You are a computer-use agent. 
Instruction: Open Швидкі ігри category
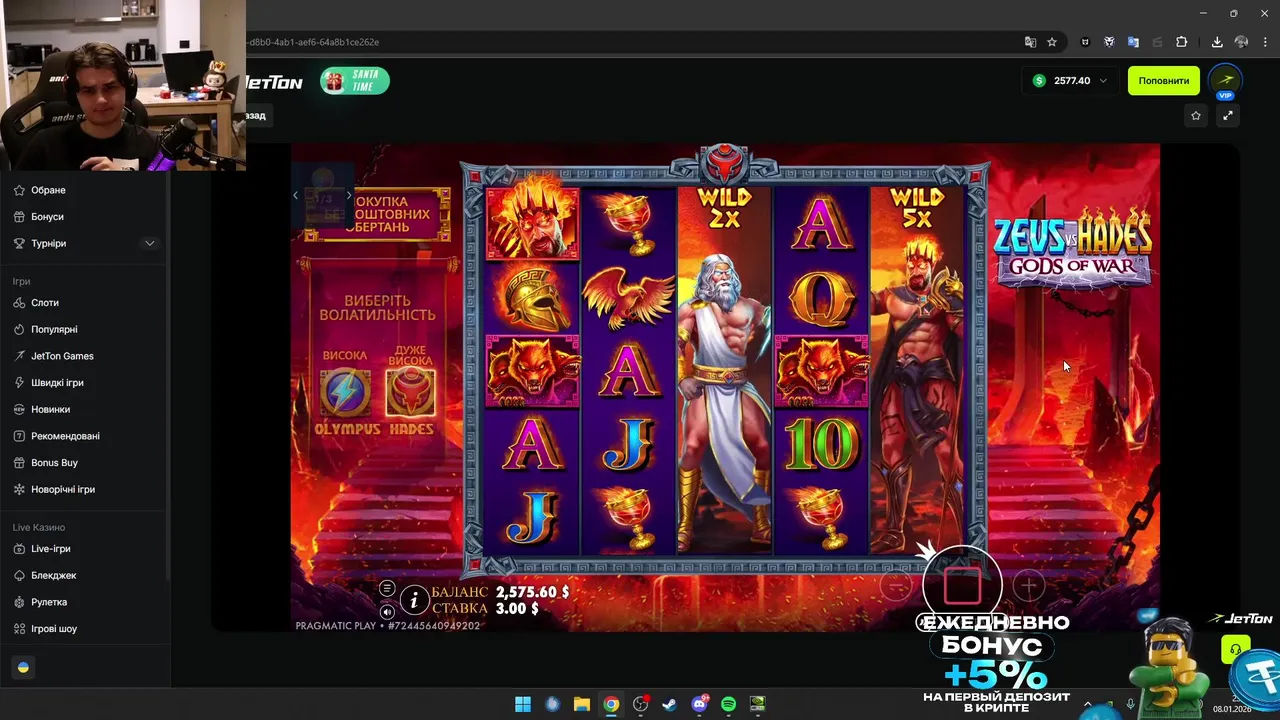coord(57,383)
